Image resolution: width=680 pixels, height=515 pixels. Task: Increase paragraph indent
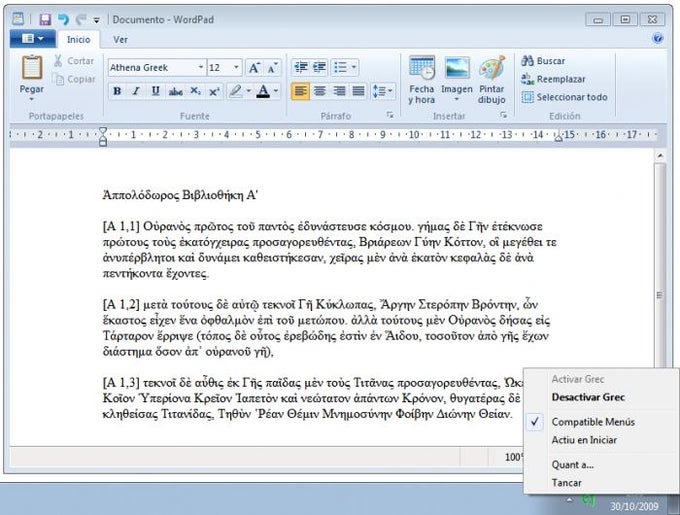tap(320, 67)
